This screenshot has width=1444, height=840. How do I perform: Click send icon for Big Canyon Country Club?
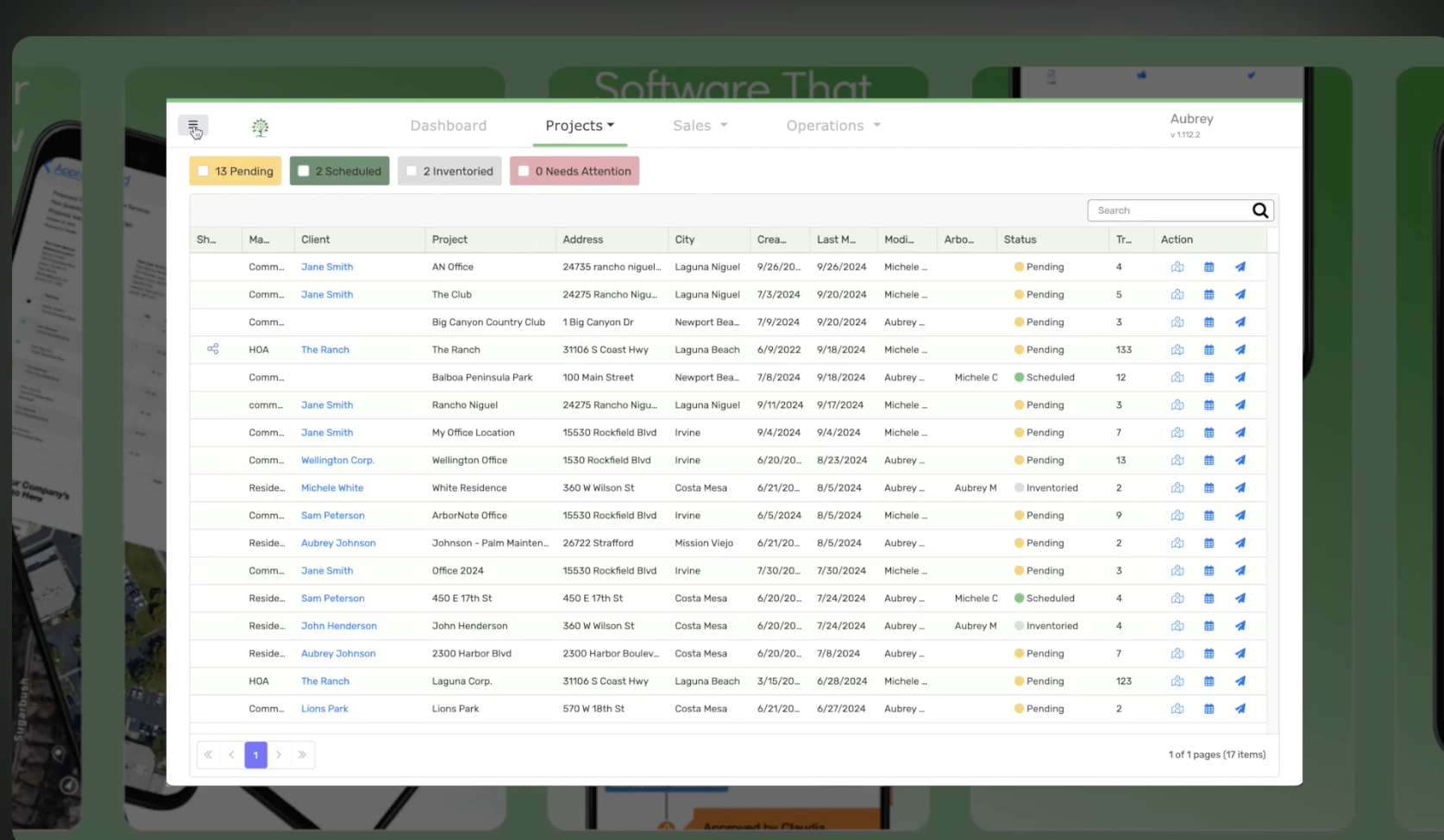1240,323
